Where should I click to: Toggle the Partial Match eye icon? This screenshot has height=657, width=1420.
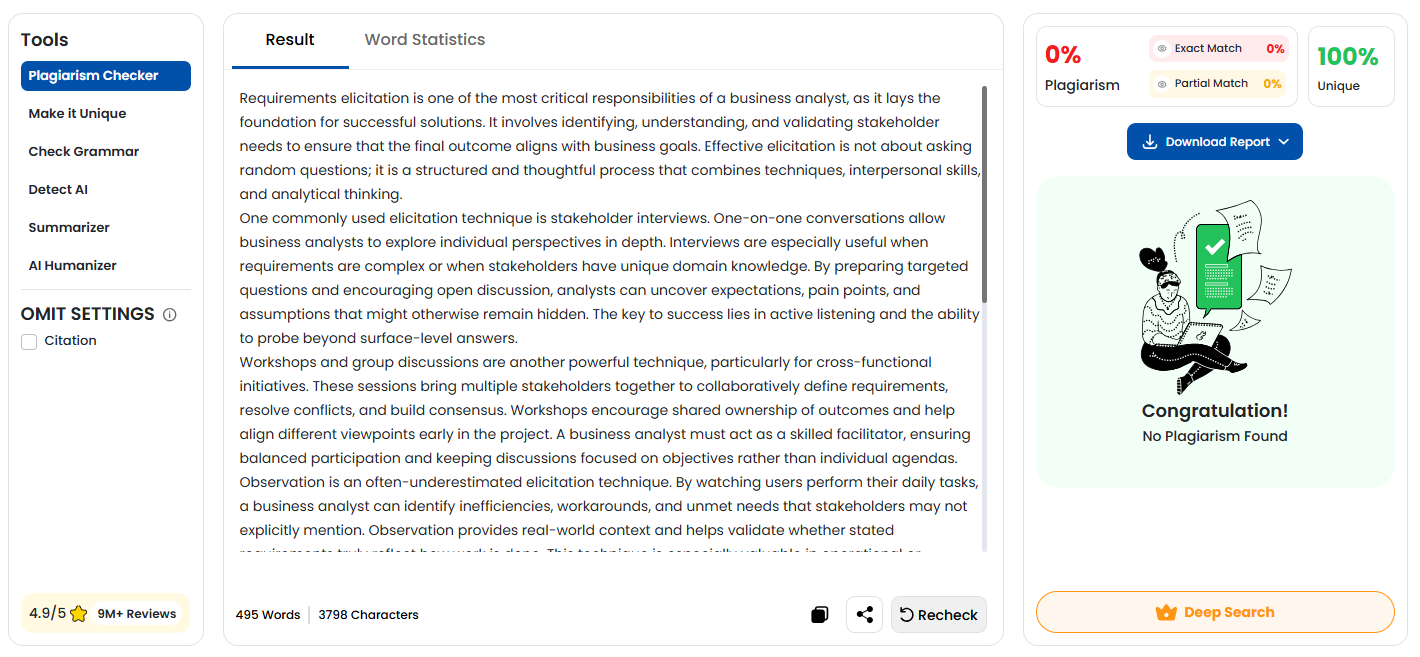point(1162,84)
